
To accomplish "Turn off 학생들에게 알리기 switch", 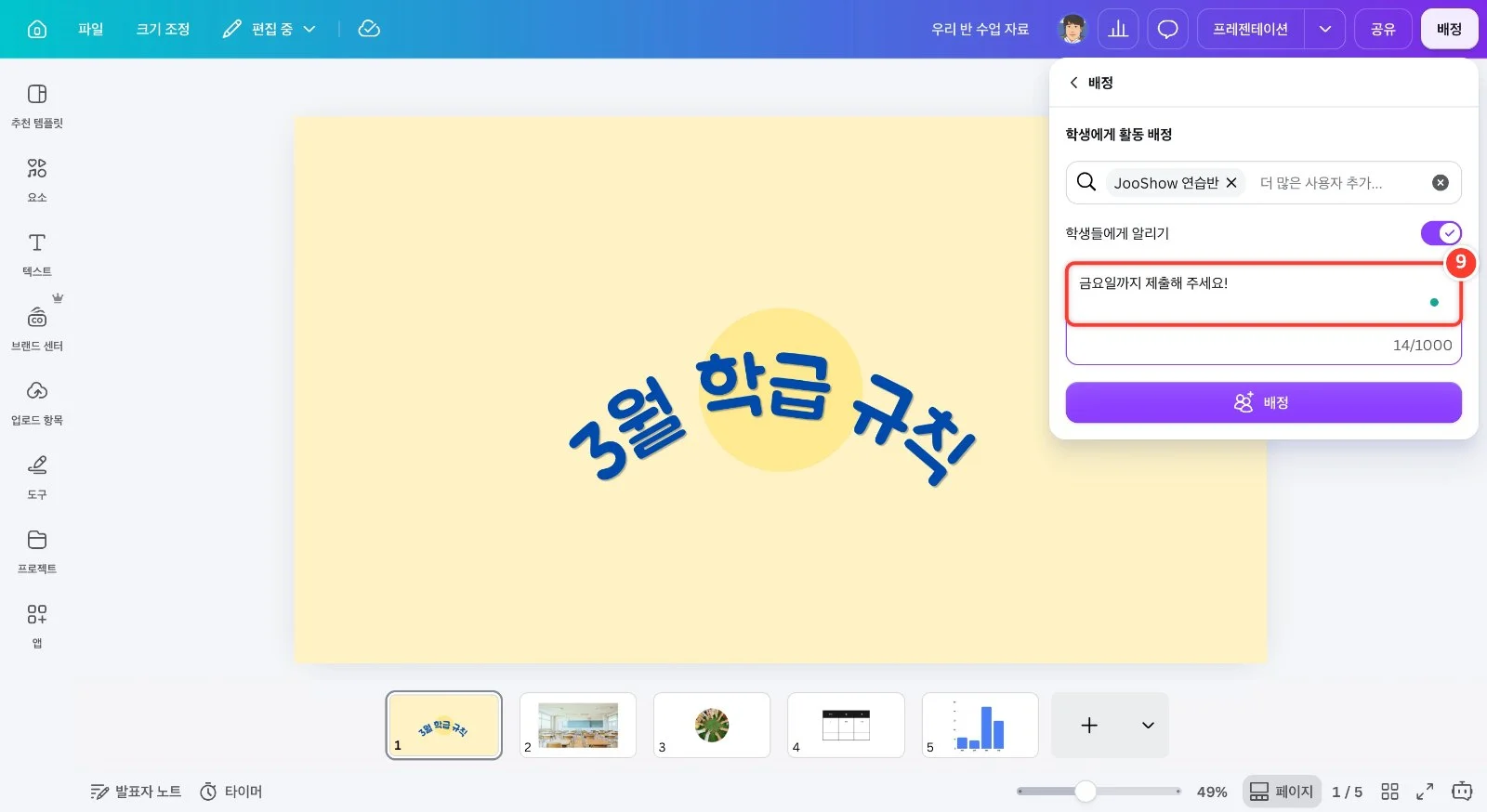I will (x=1441, y=233).
